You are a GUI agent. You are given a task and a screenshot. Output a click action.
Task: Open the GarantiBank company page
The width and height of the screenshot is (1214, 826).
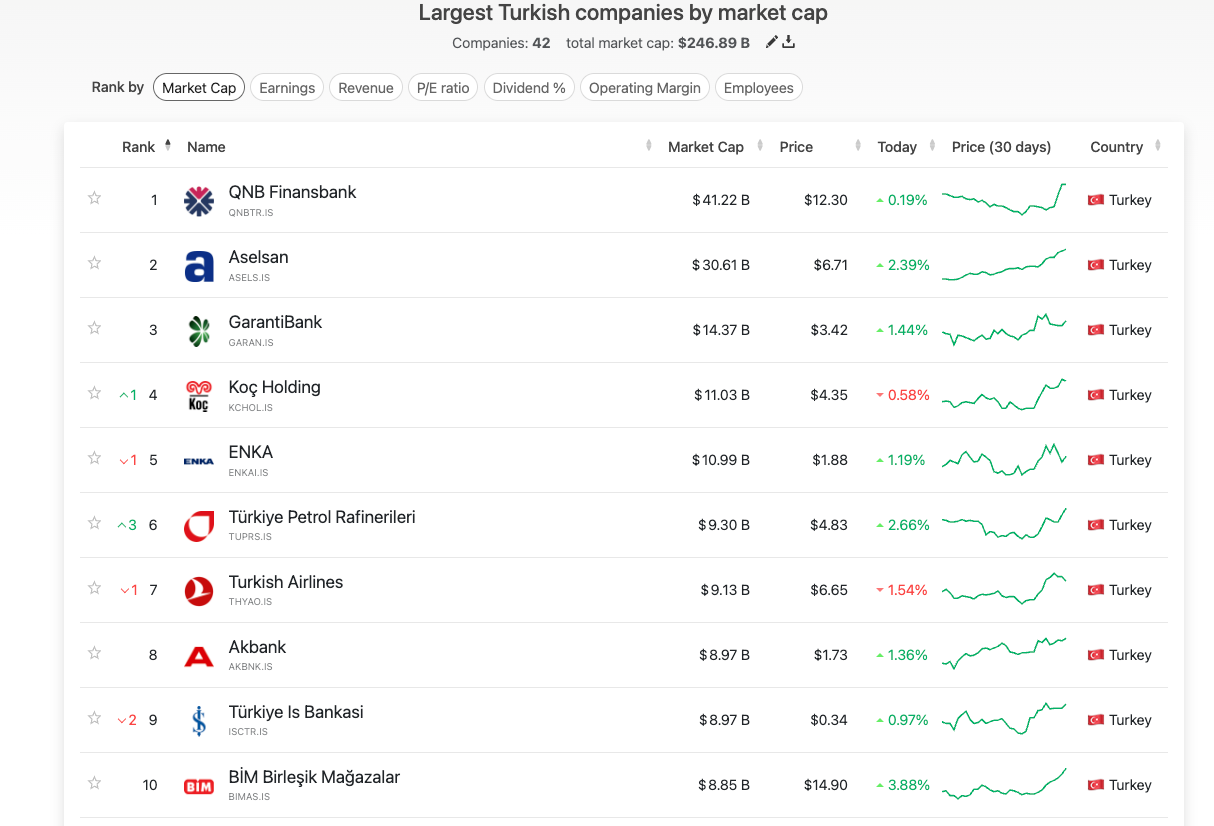[x=275, y=322]
